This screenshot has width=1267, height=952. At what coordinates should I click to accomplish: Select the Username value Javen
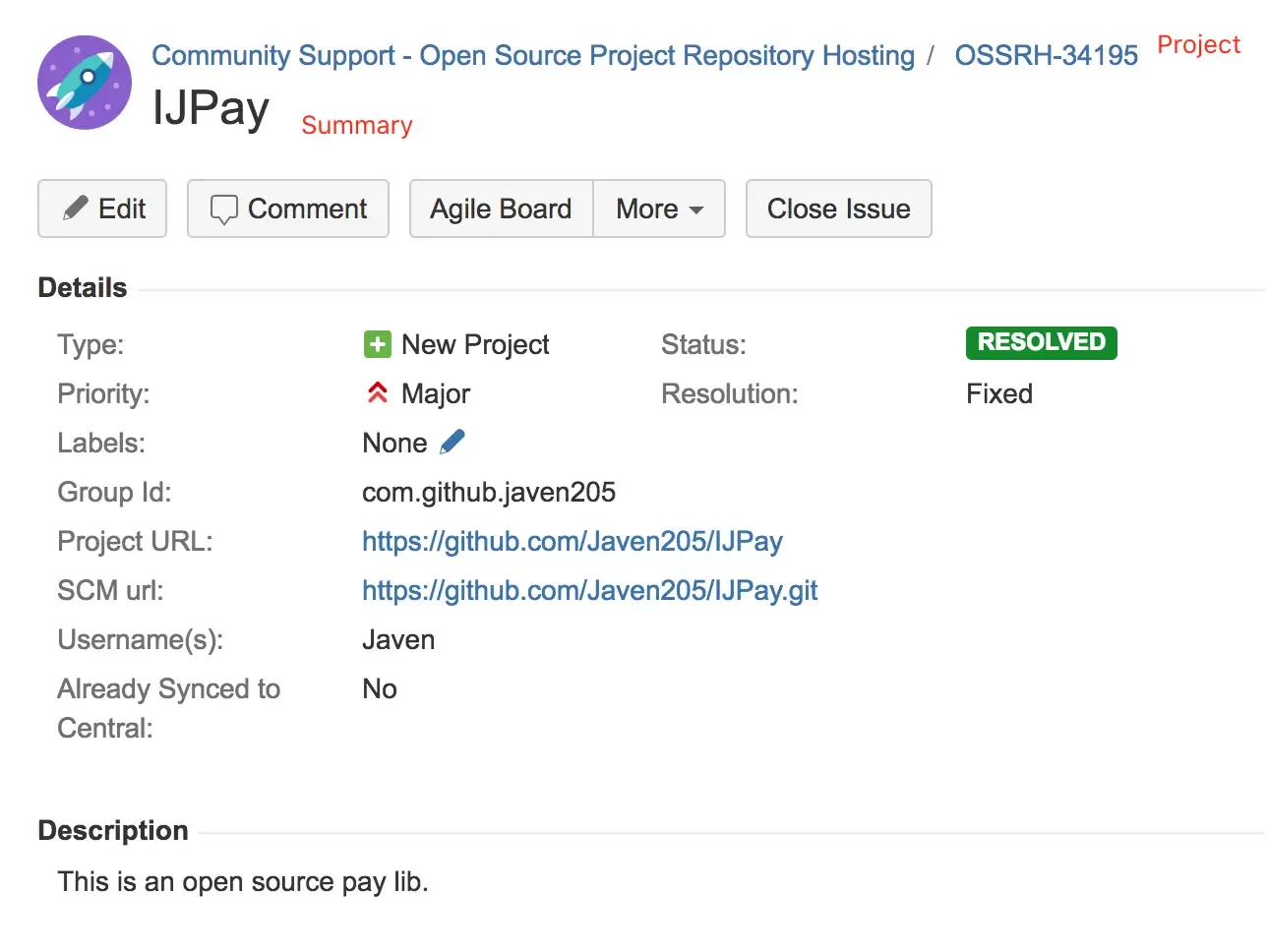398,639
